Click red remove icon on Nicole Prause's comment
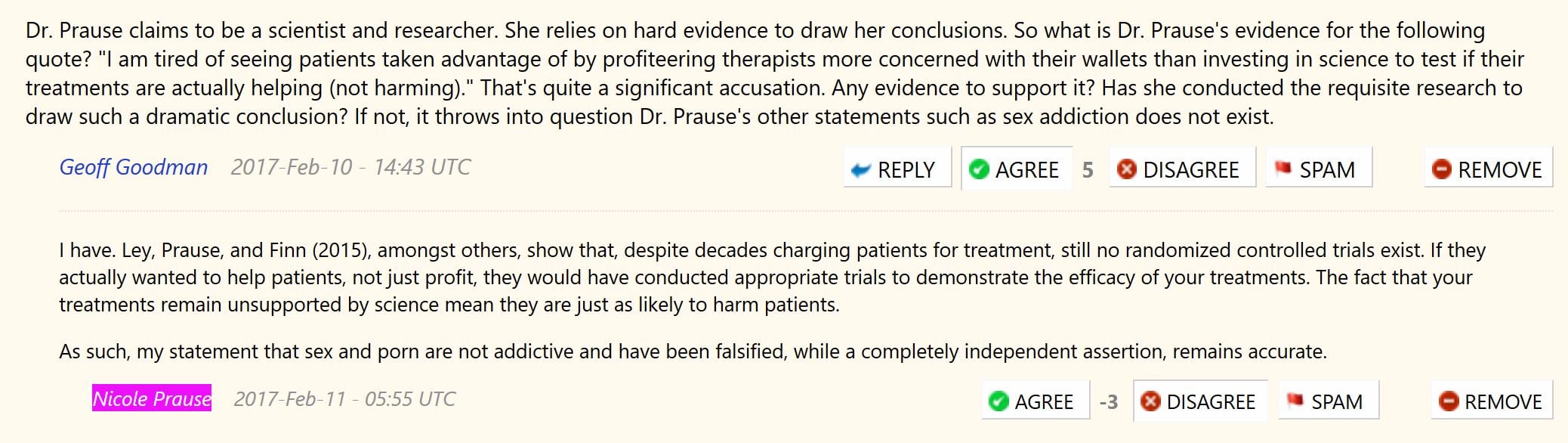Viewport: 1568px width, 443px height. [1448, 401]
